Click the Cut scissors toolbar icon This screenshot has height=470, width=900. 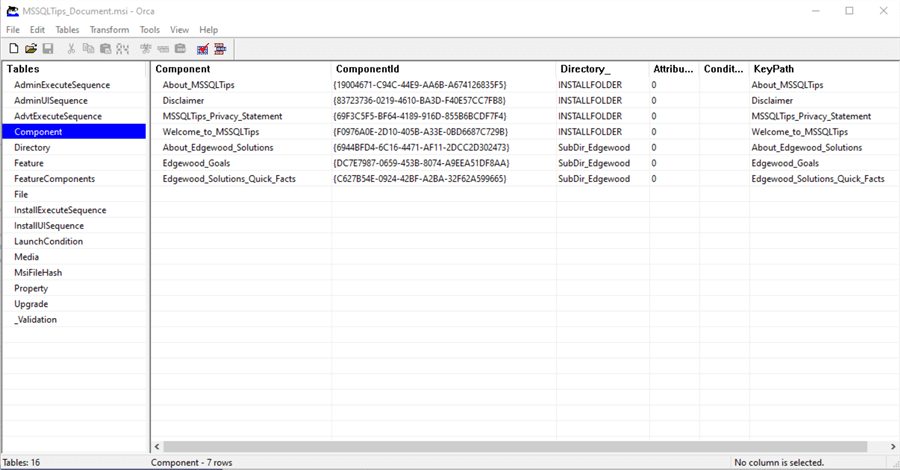tap(71, 49)
